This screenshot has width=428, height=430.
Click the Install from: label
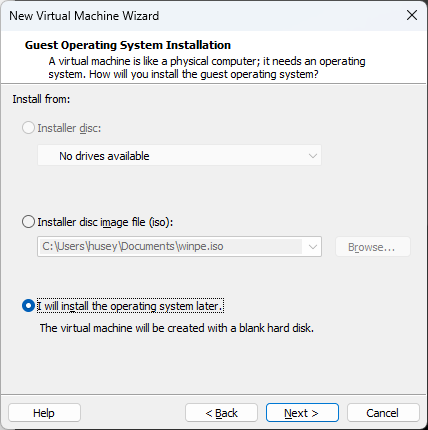coord(41,99)
